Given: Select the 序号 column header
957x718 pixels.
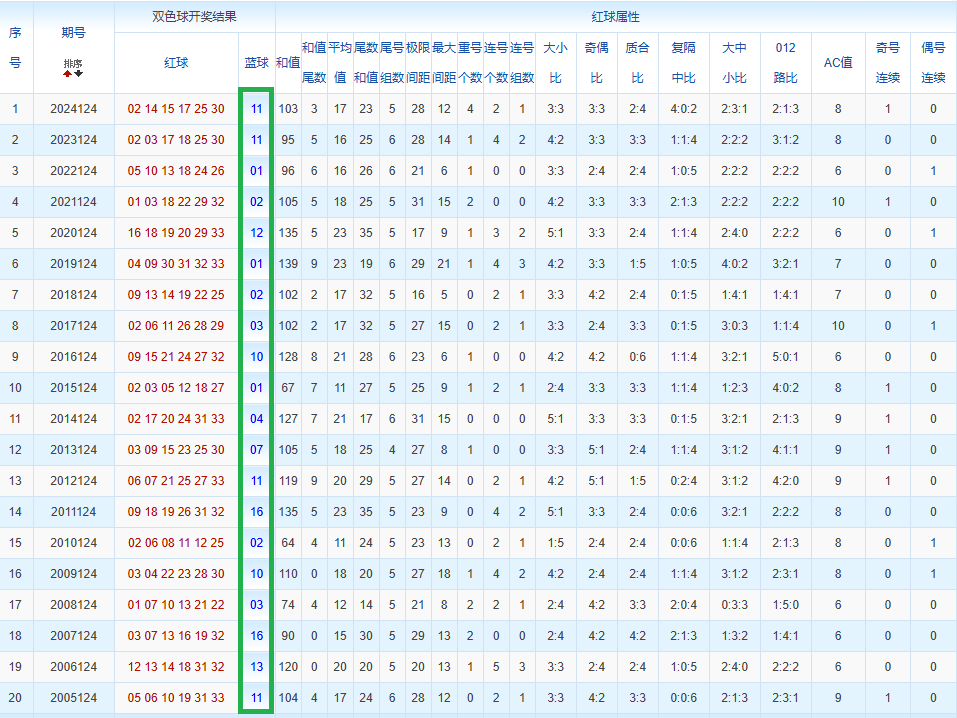Looking at the screenshot, I should click(15, 48).
